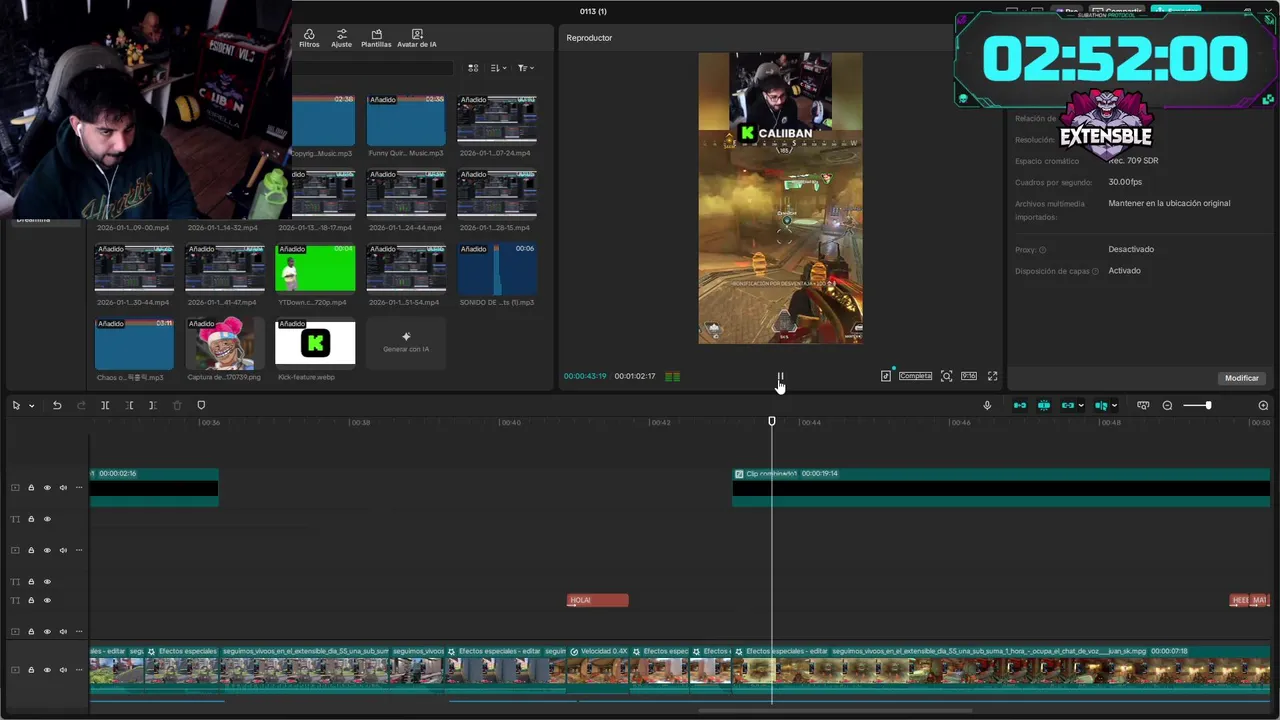This screenshot has height=720, width=1280.
Task: Click the Disposición de capas info icon
Action: click(1095, 271)
